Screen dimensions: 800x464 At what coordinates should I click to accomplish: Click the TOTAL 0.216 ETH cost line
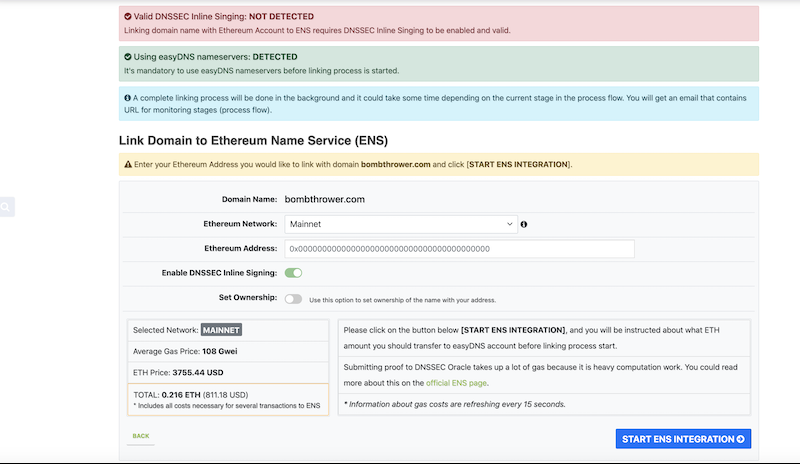[191, 395]
